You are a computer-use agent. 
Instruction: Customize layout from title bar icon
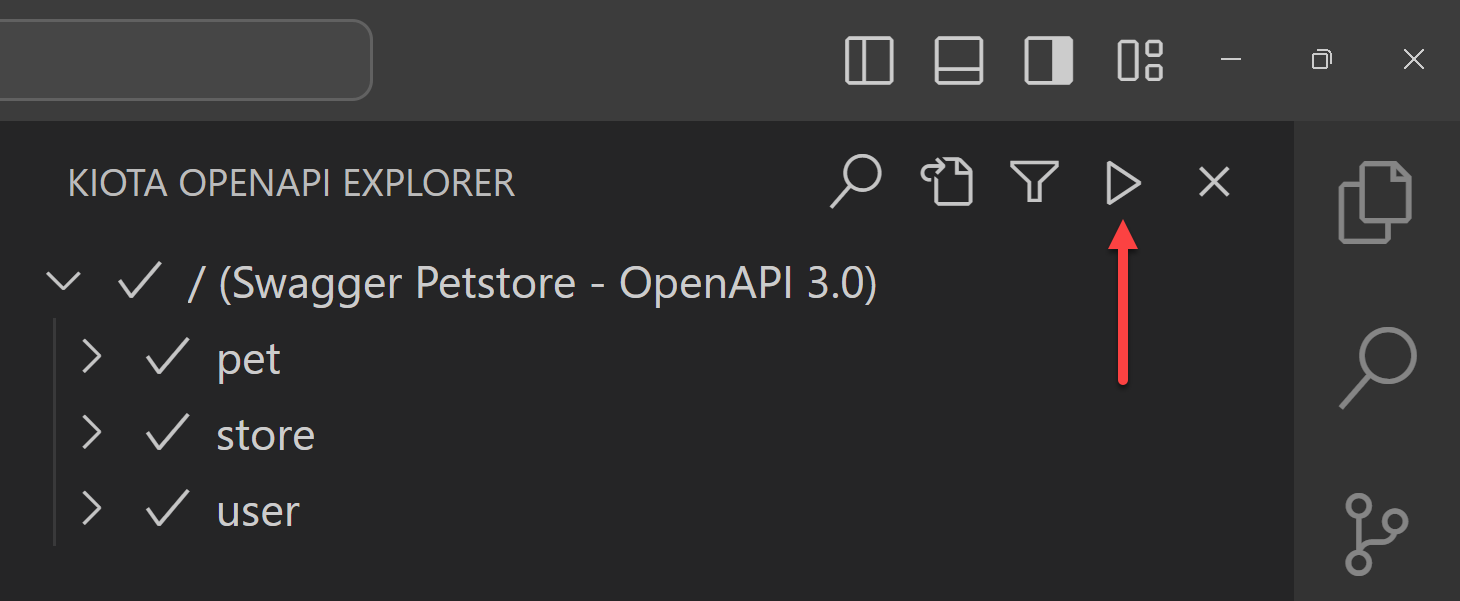pyautogui.click(x=1140, y=61)
